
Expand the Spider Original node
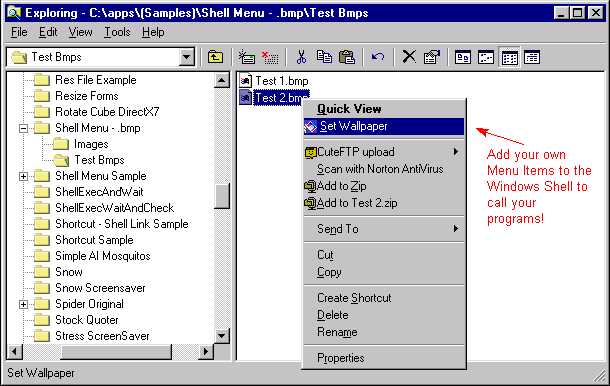click(23, 304)
